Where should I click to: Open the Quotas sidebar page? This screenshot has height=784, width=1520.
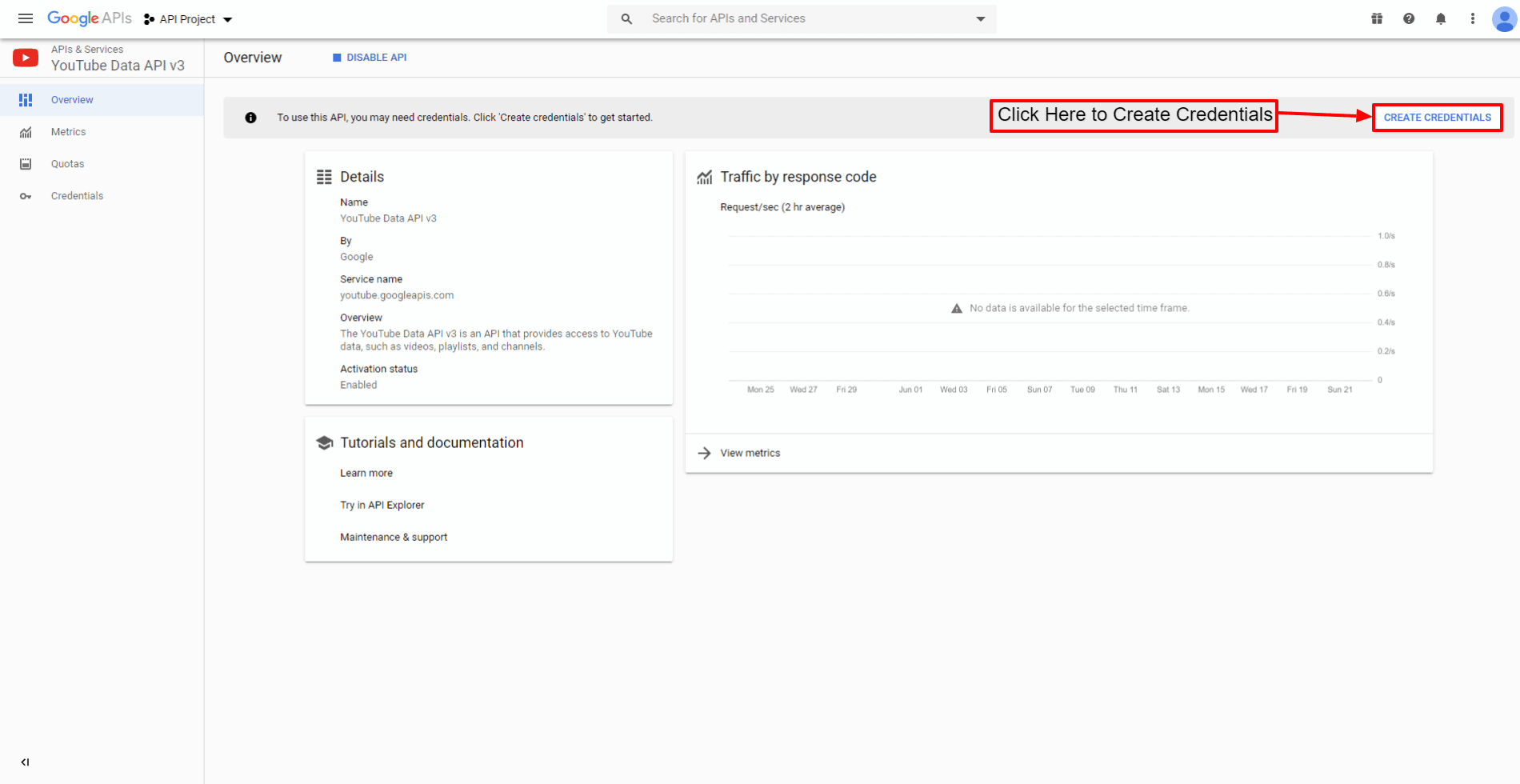(x=102, y=164)
